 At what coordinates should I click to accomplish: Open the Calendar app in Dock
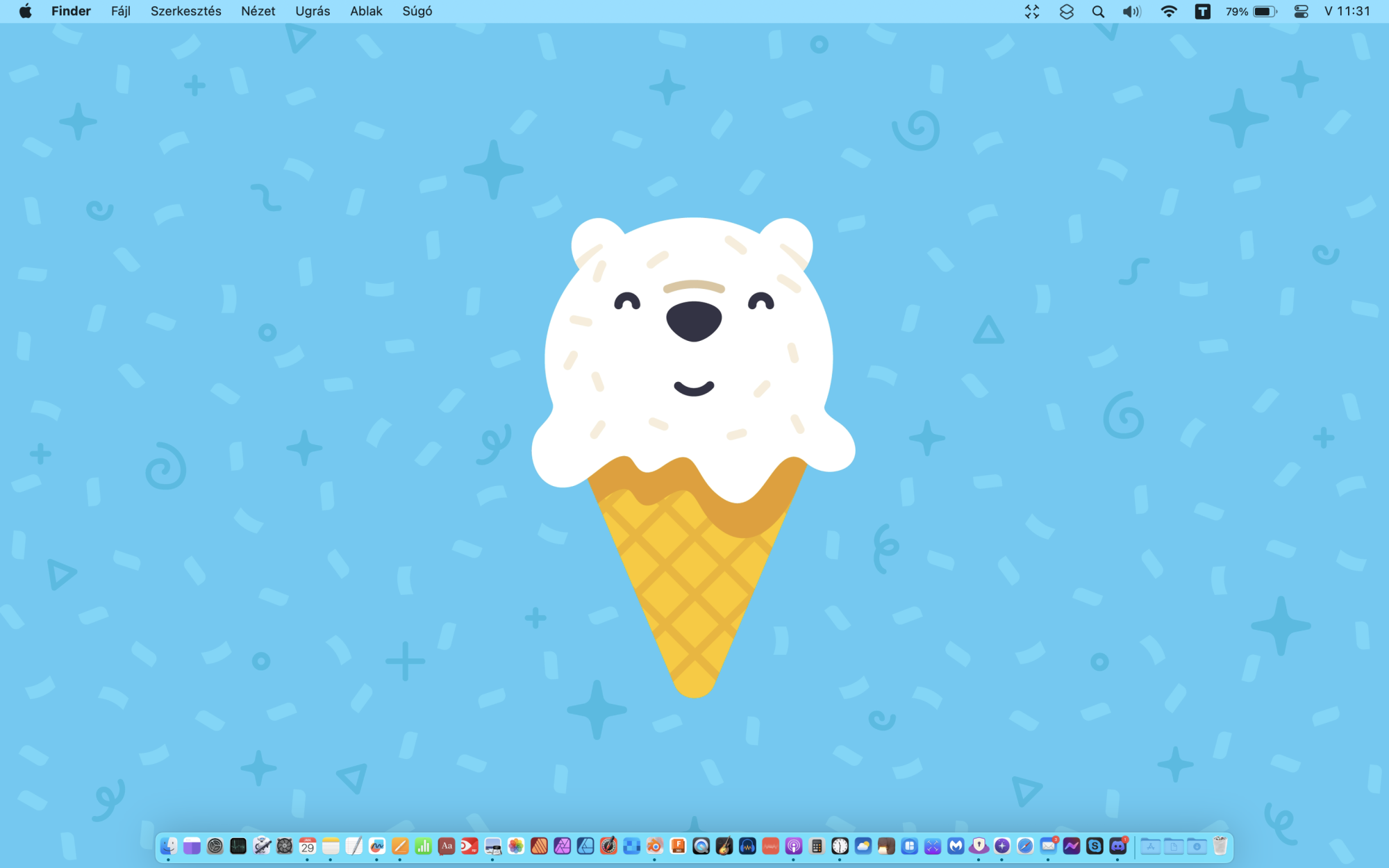click(x=308, y=845)
